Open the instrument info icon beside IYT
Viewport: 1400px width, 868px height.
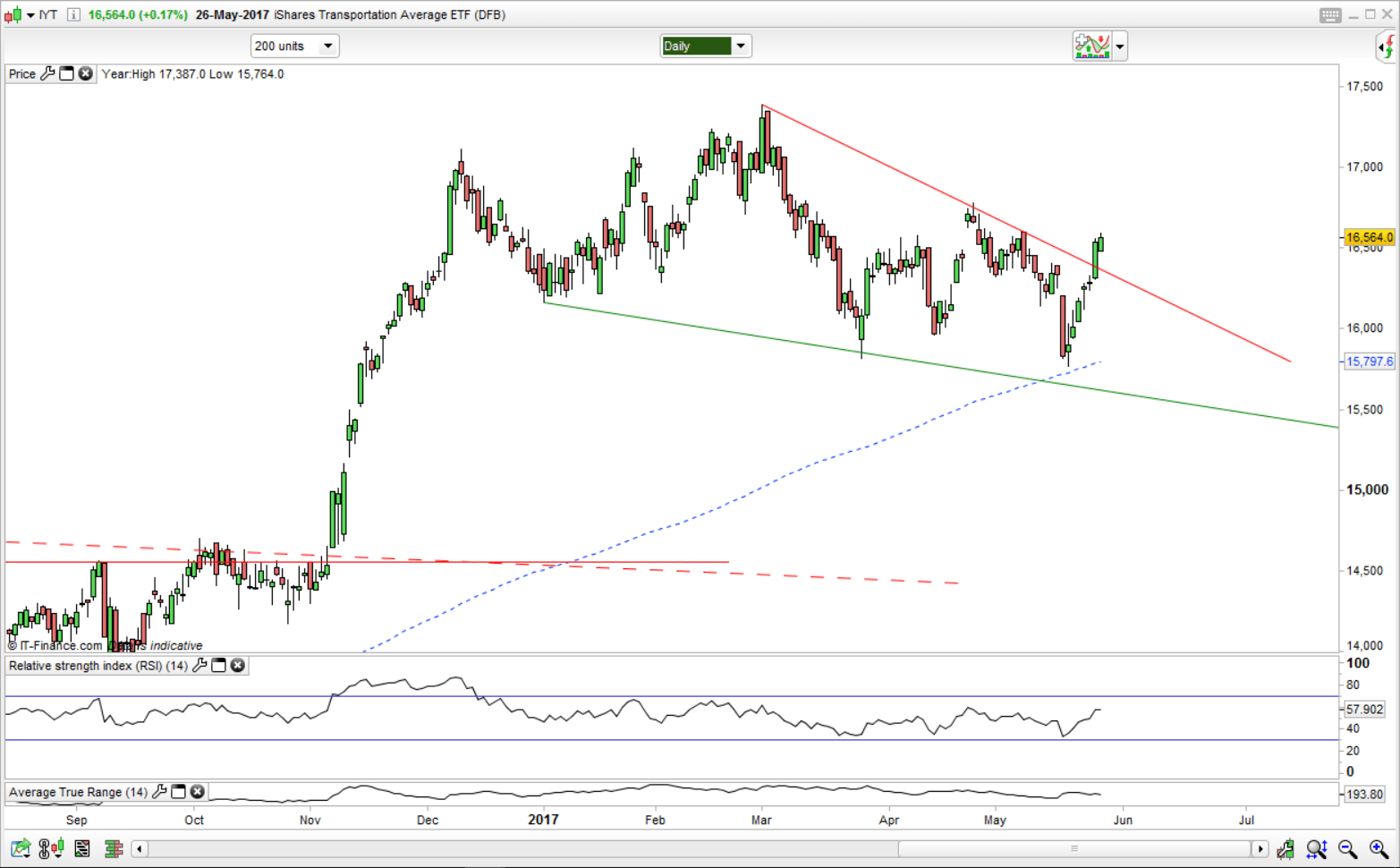click(73, 14)
